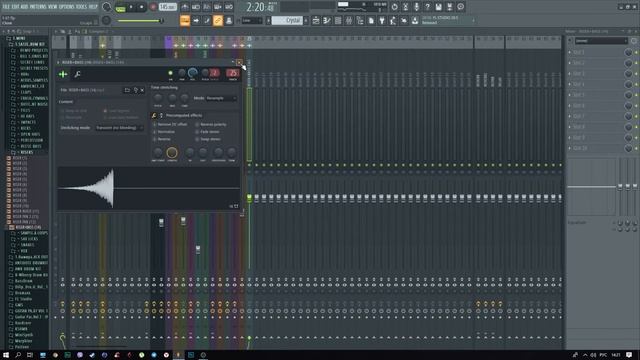
Task: Click the taskbar search icon
Action: [18, 355]
